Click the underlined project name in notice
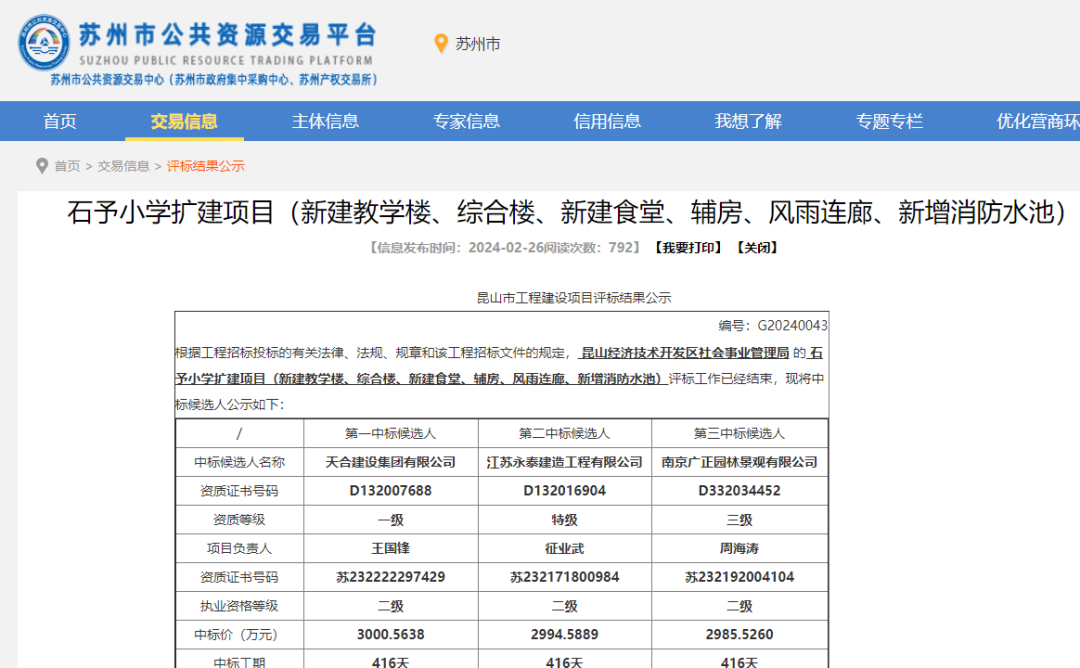 click(x=420, y=379)
